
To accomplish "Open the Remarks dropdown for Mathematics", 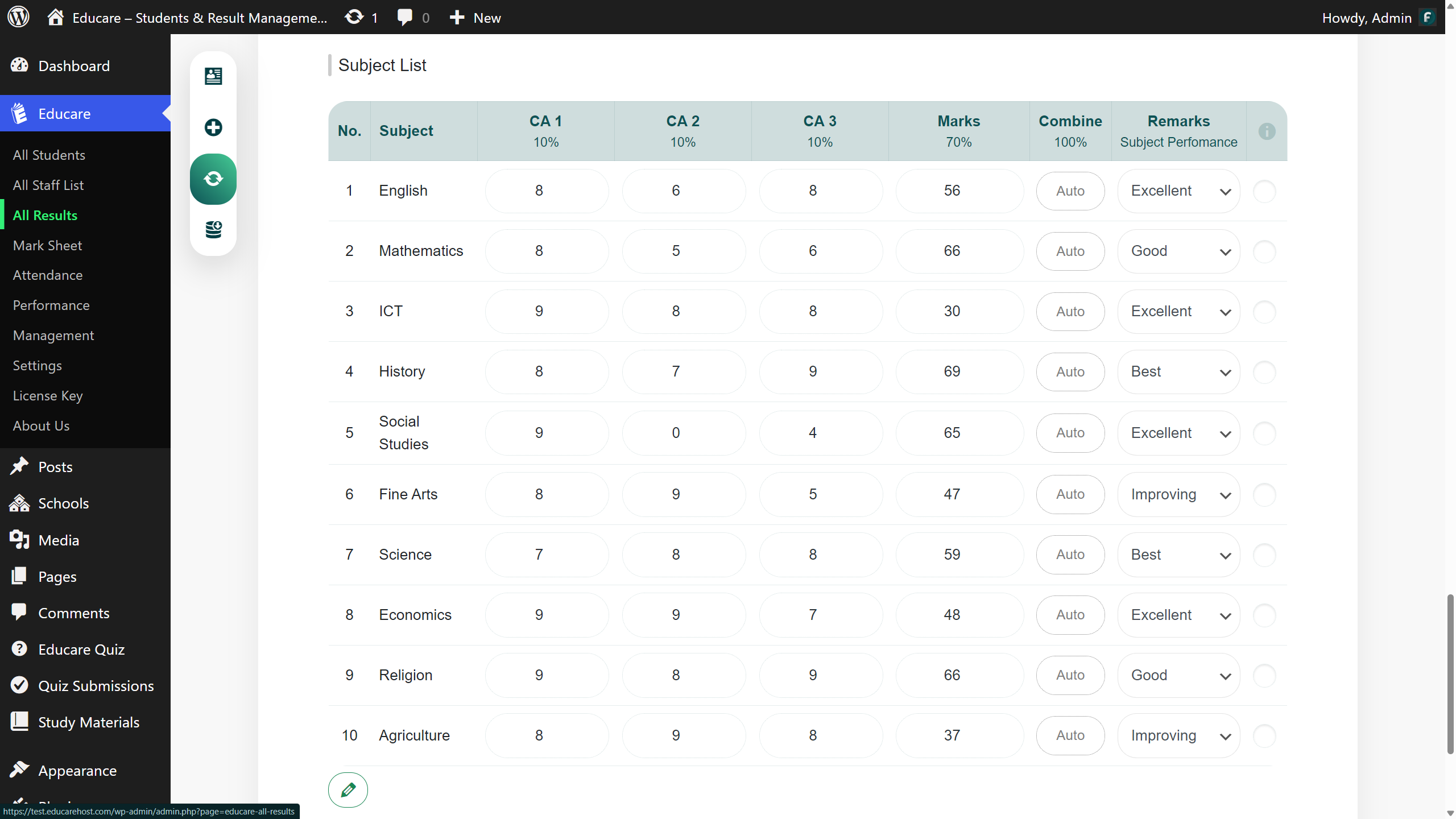I will 1178,251.
